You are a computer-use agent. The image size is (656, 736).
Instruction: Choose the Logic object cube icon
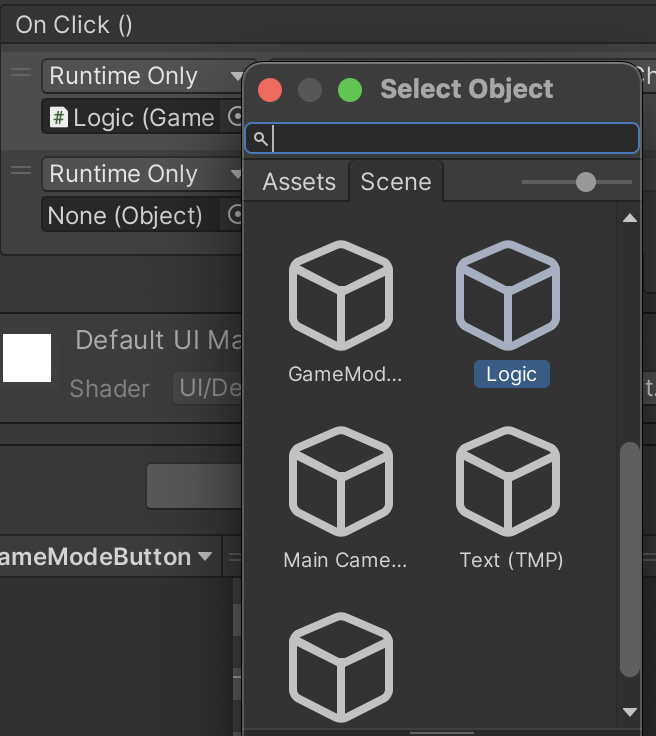[x=508, y=293]
